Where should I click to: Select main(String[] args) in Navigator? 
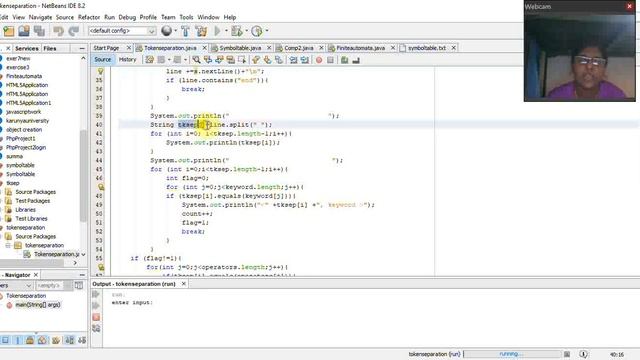(x=38, y=305)
